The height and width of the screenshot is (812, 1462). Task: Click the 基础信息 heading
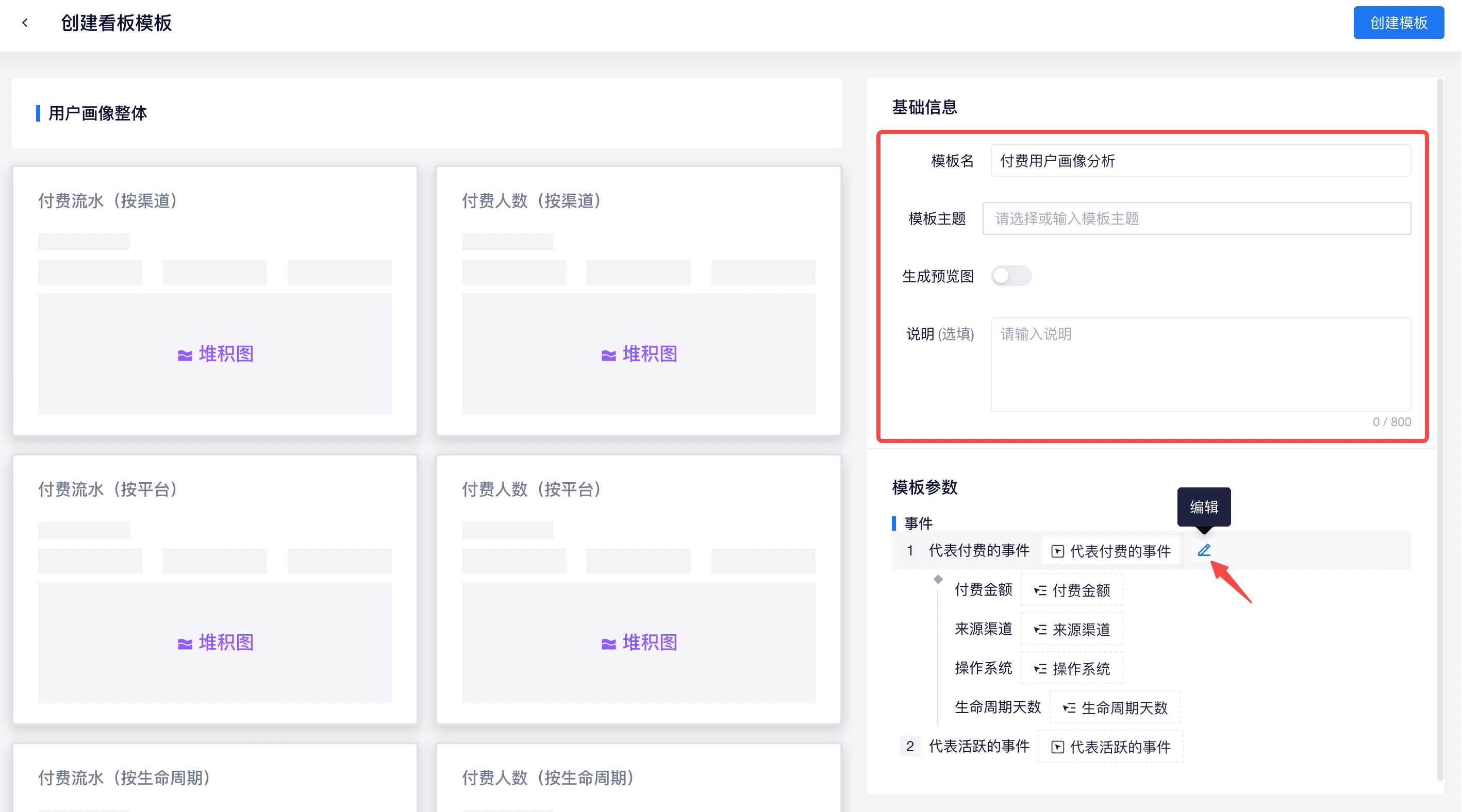pyautogui.click(x=924, y=107)
